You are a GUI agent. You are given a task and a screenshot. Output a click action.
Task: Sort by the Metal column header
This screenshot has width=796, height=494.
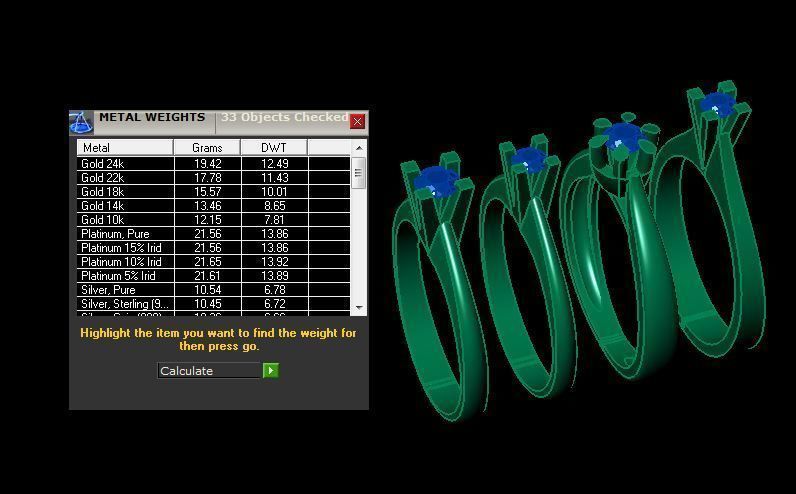click(125, 148)
